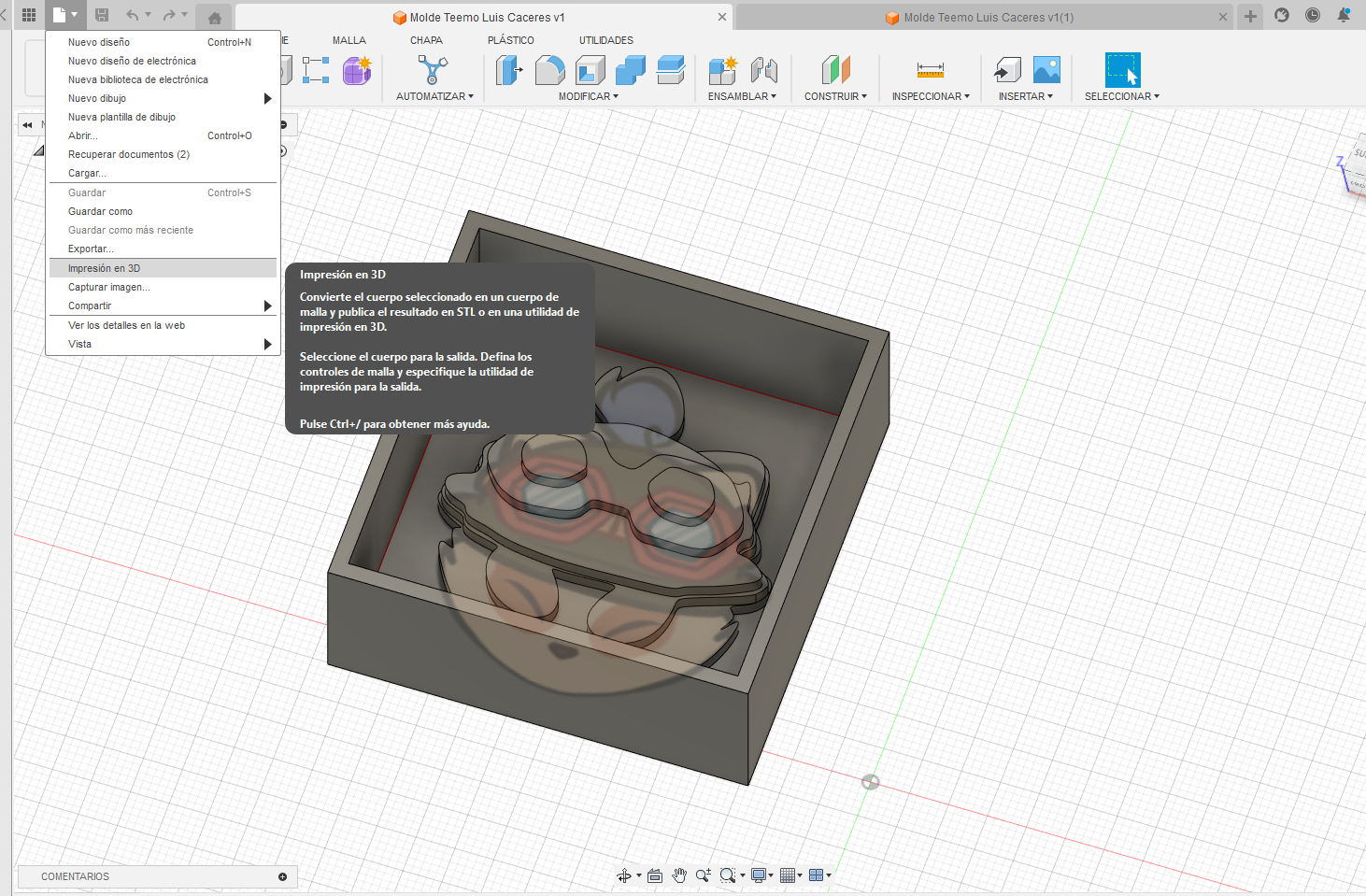1366x896 pixels.
Task: Expand the SELECCIONAR dropdown
Action: tap(1121, 96)
